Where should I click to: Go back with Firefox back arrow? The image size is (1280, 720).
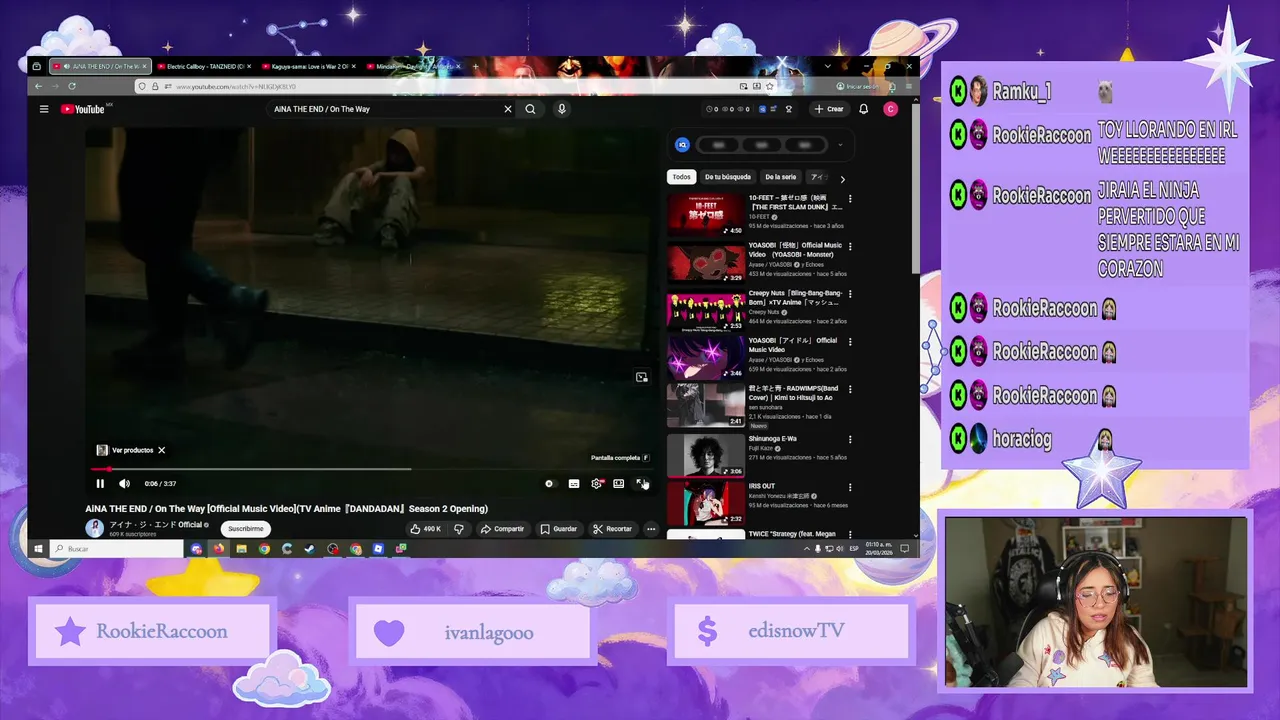tap(38, 86)
